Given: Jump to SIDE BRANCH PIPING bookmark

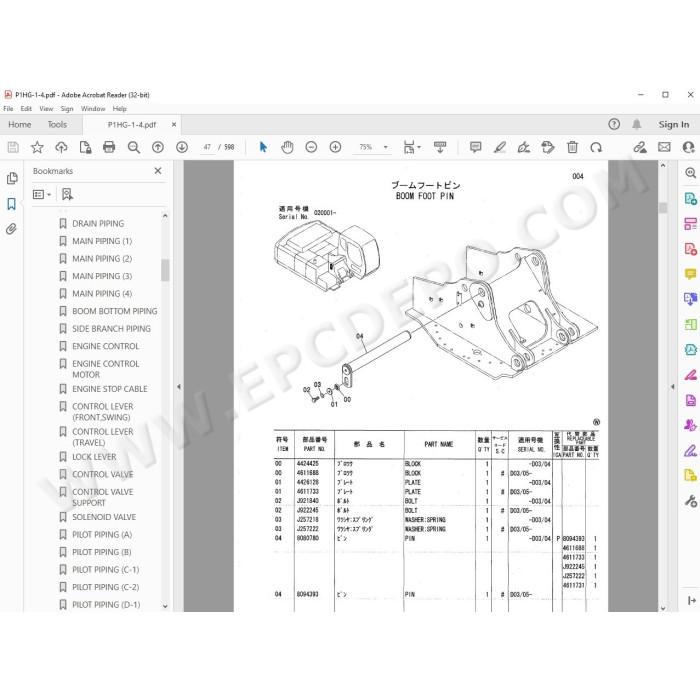Looking at the screenshot, I should 112,329.
